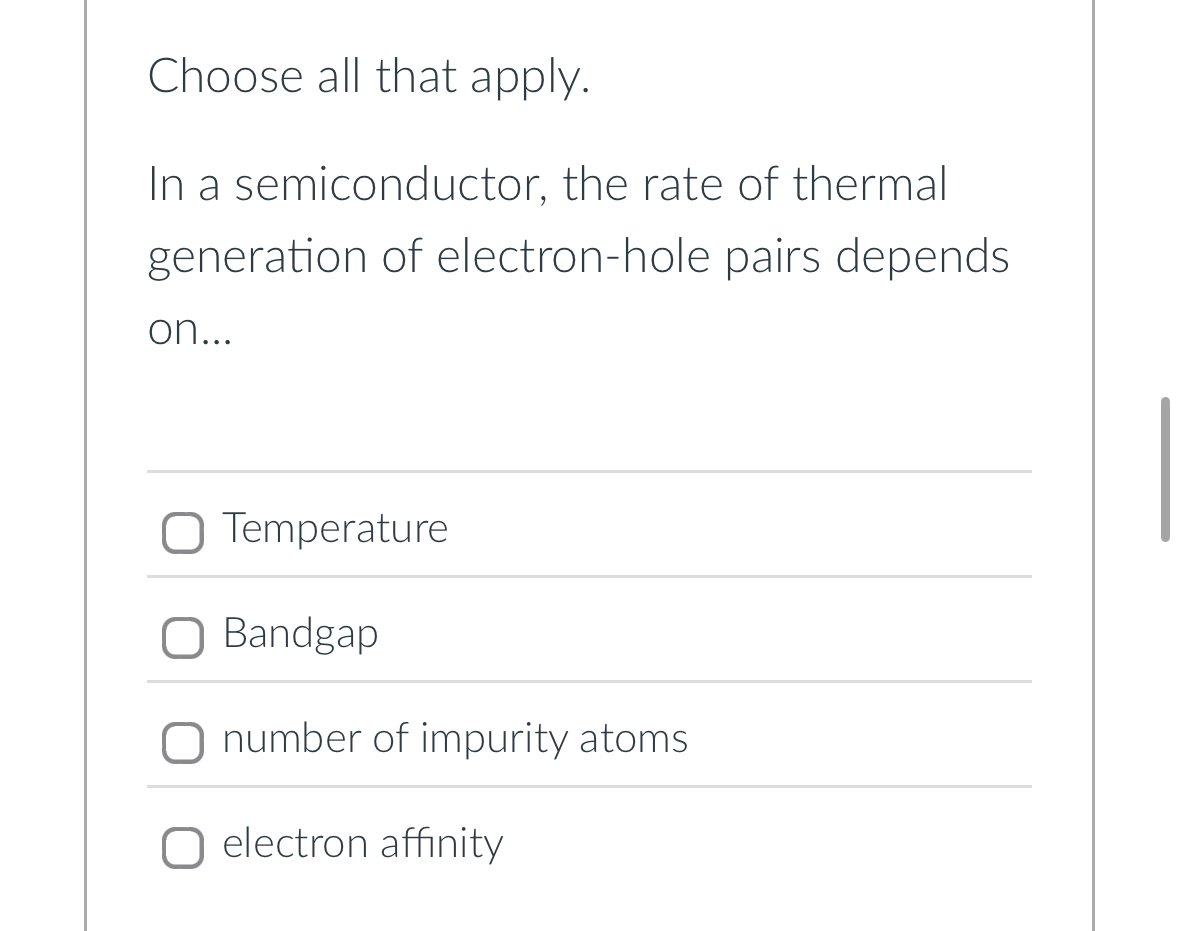Select Temperature by clicking its label text
1179x931 pixels.
point(335,529)
